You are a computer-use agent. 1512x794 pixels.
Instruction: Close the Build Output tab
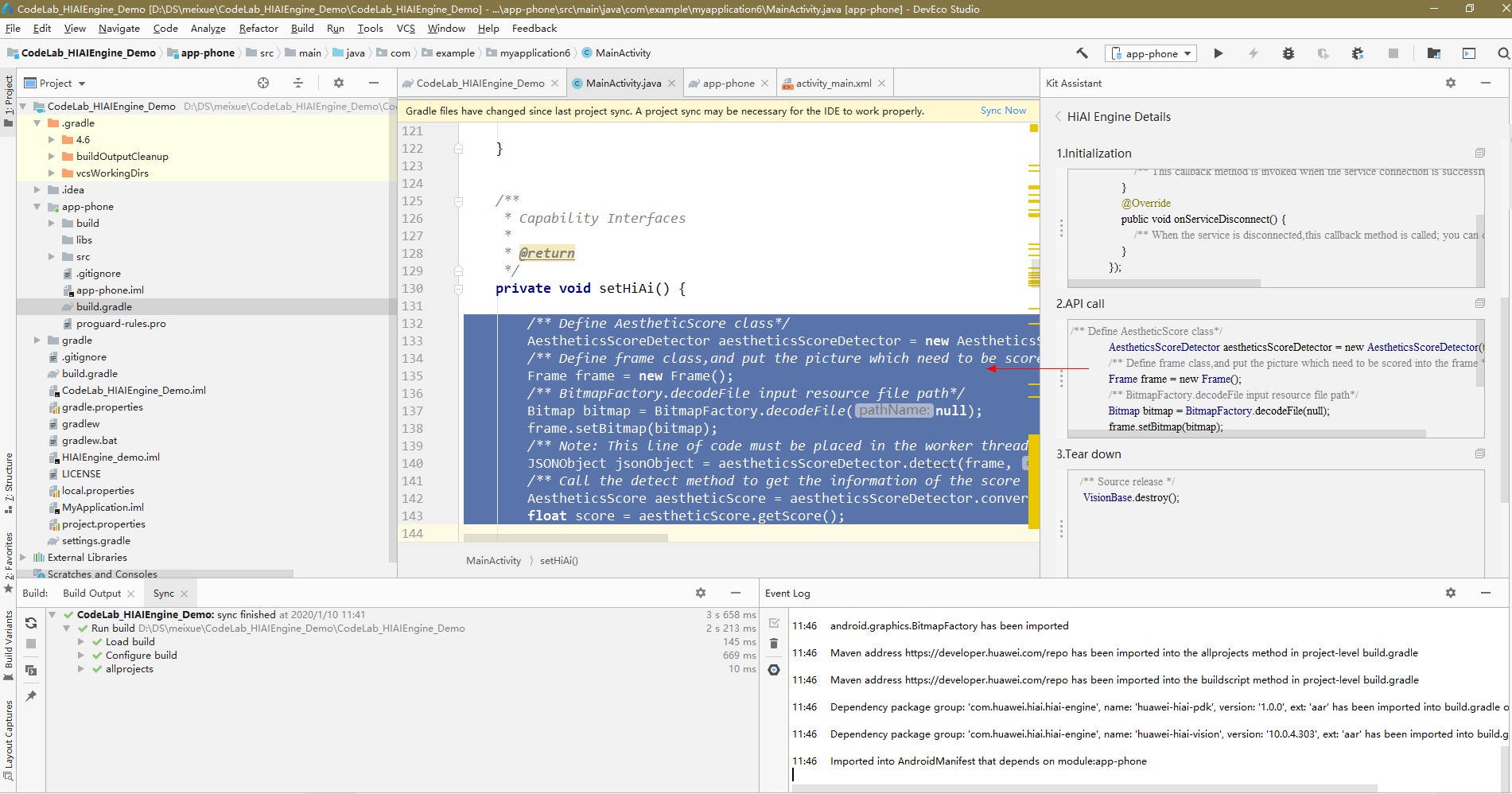[x=131, y=594]
